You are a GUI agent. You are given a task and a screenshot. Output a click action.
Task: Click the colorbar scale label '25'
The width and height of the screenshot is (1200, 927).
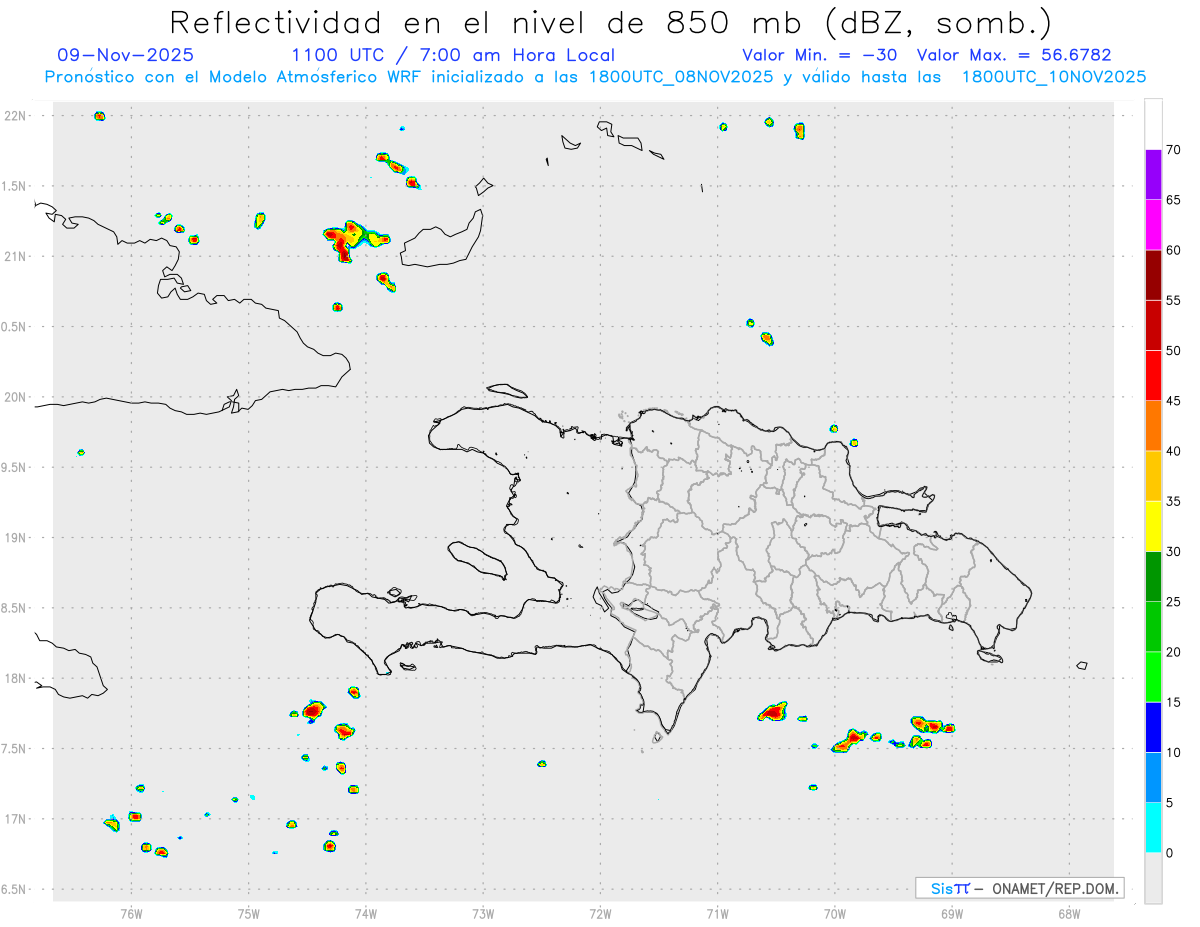click(x=1173, y=602)
